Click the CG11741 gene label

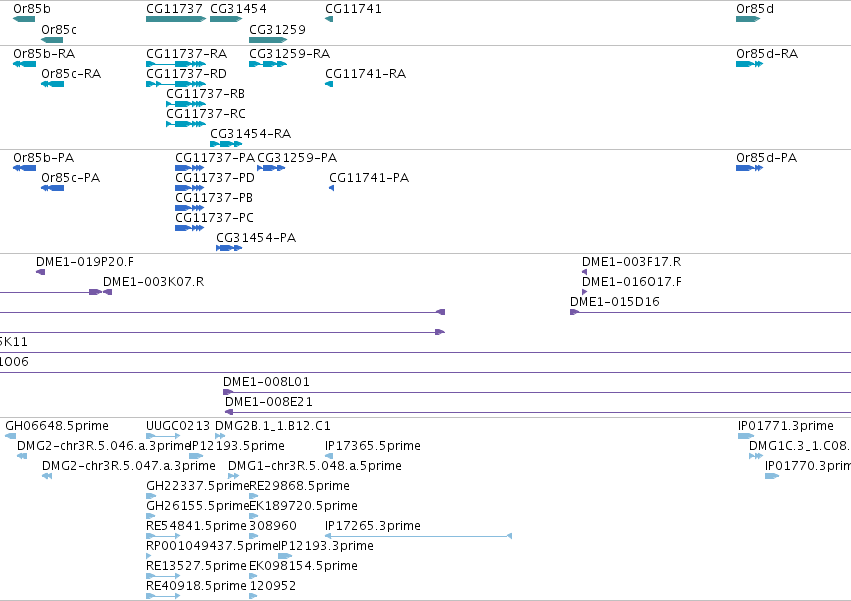coord(353,9)
